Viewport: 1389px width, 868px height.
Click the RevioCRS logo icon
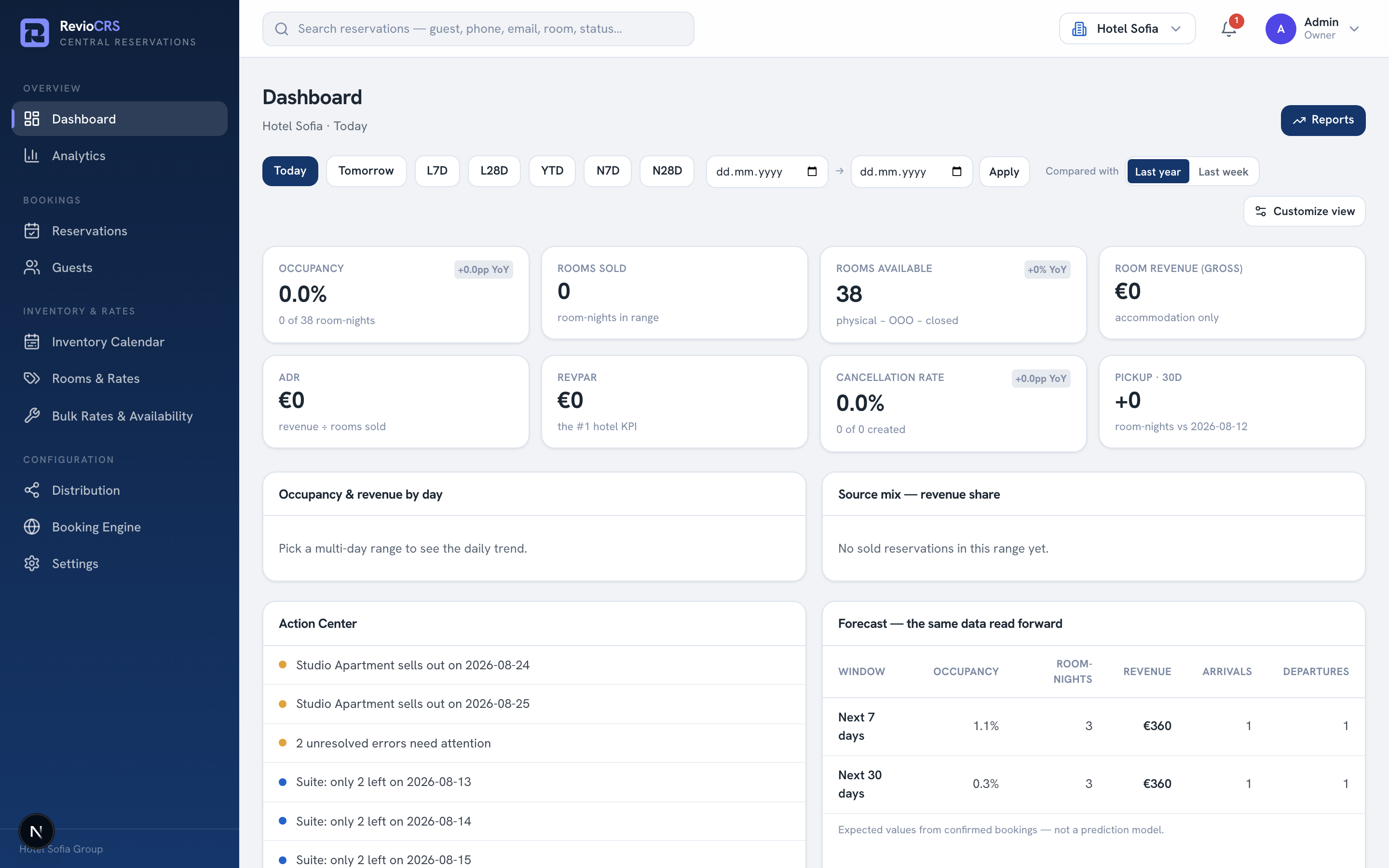click(x=34, y=33)
